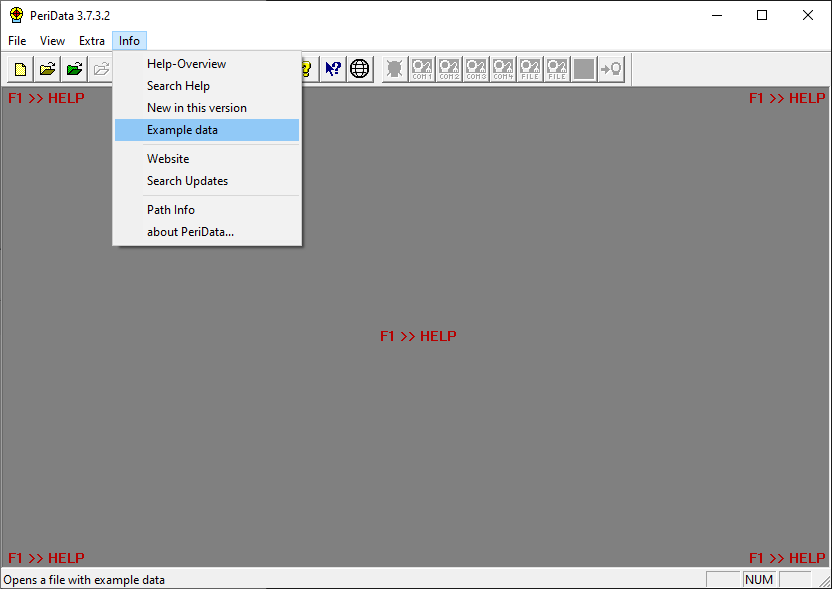
Task: Click status text 'Opens a file with example data'
Action: (x=84, y=580)
